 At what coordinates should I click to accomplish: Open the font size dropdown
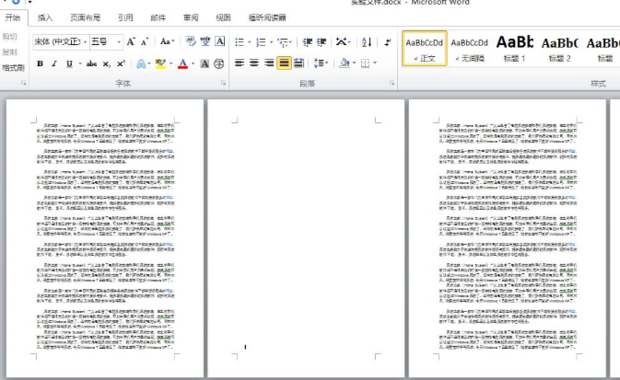pyautogui.click(x=106, y=42)
